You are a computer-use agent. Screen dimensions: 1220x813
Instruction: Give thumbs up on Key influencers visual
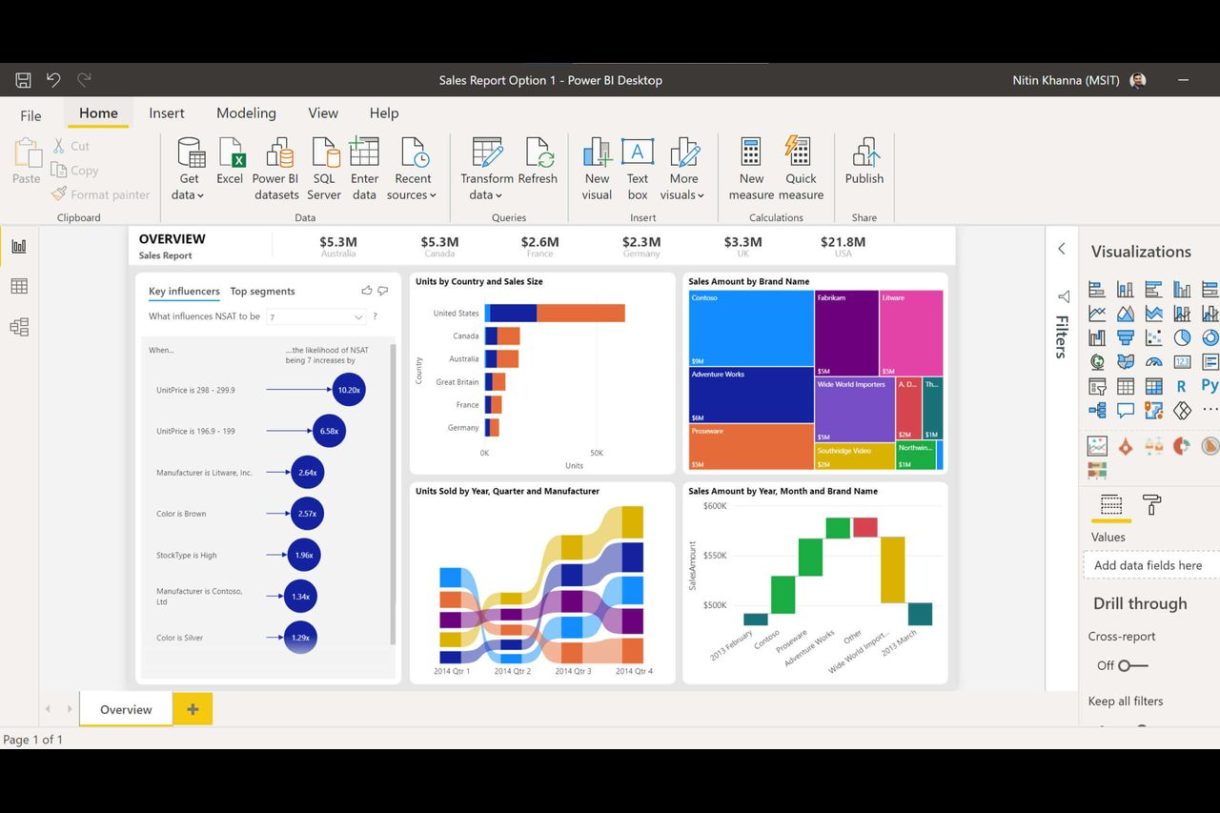[367, 291]
